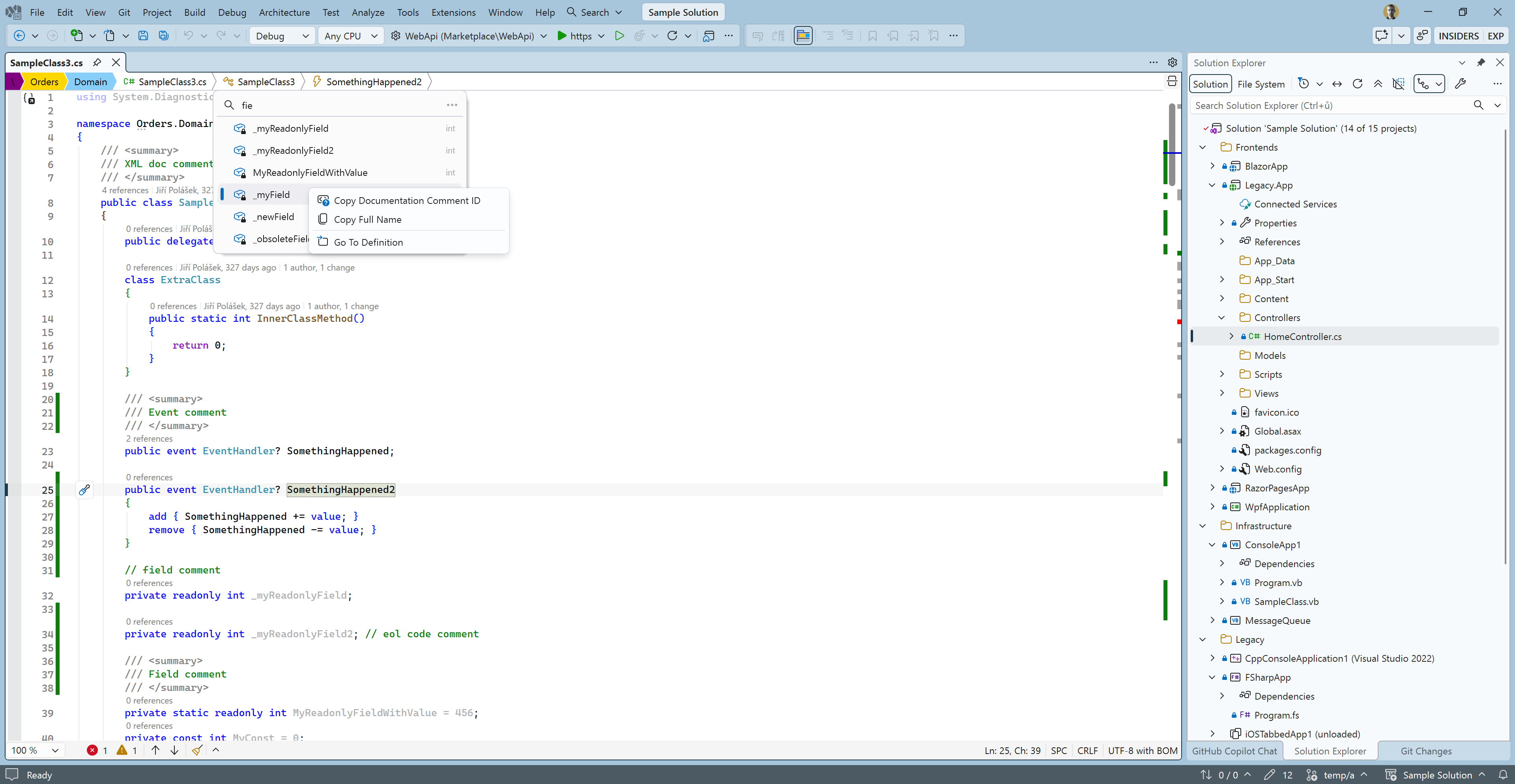Select Go To Definition context menu item
The image size is (1515, 784).
click(x=408, y=242)
